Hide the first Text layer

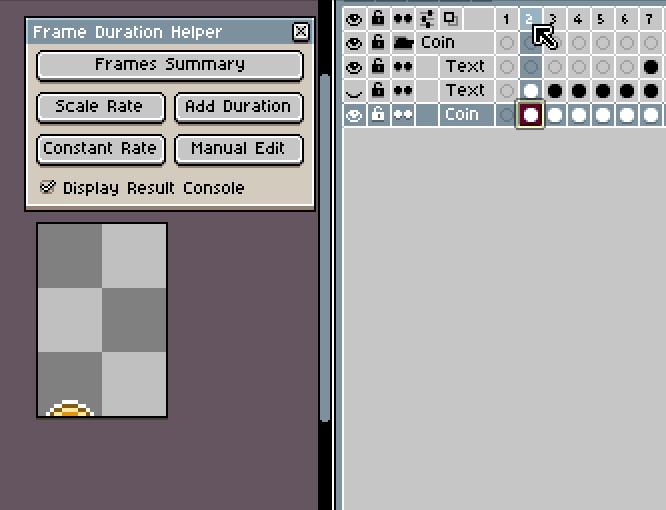354,67
